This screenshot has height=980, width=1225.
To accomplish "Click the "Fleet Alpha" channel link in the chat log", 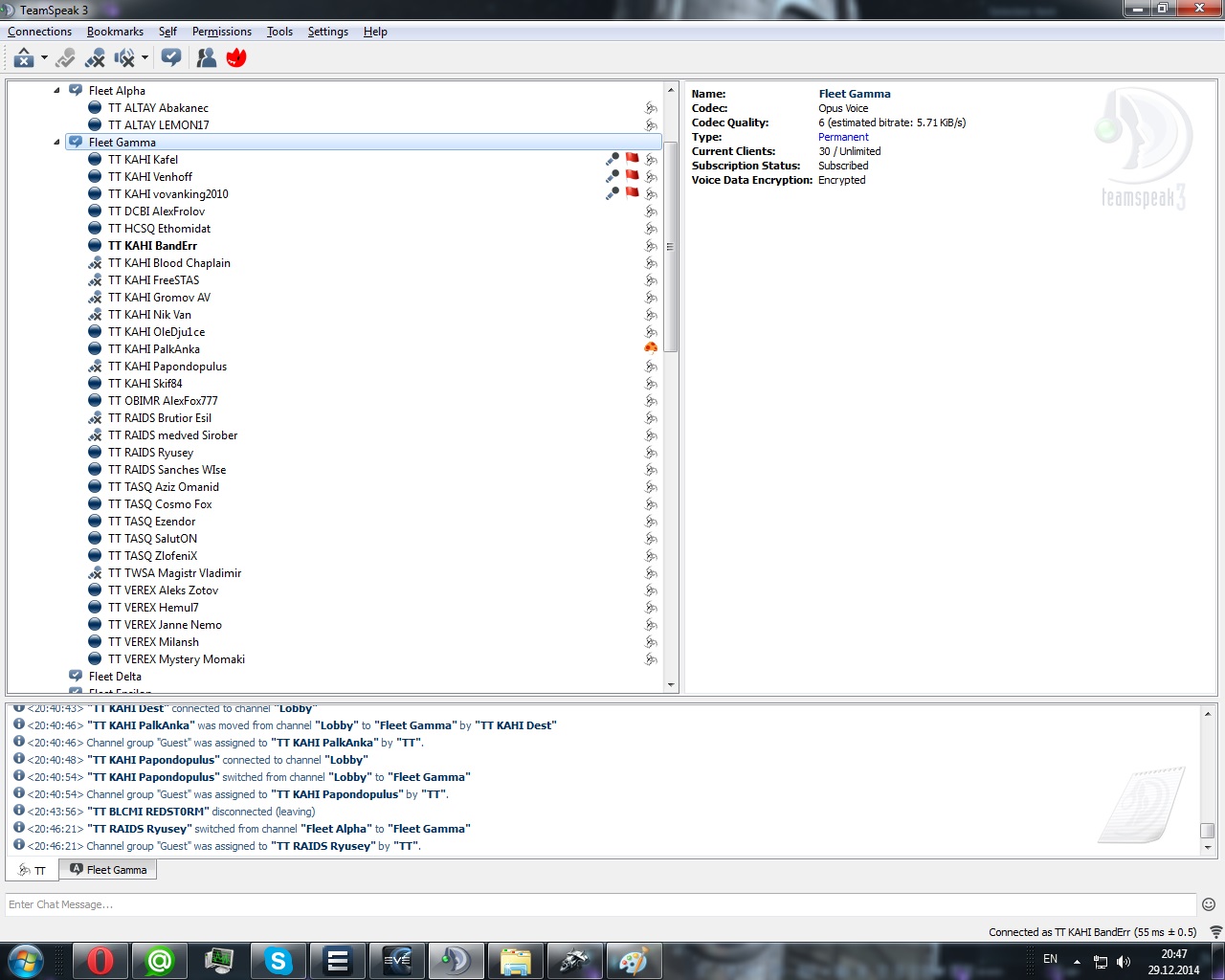I will (x=336, y=829).
